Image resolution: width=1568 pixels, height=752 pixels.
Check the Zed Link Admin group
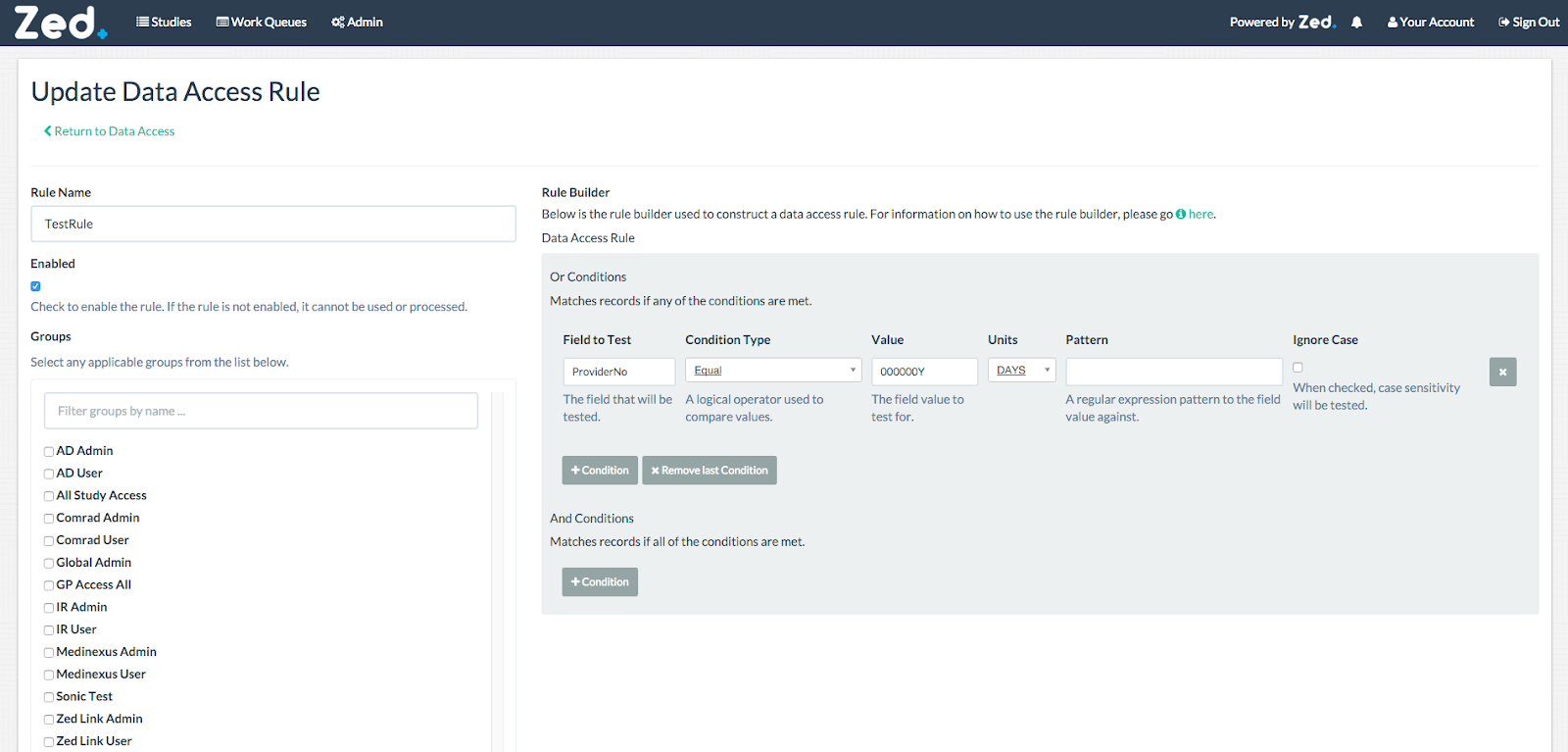coord(48,721)
